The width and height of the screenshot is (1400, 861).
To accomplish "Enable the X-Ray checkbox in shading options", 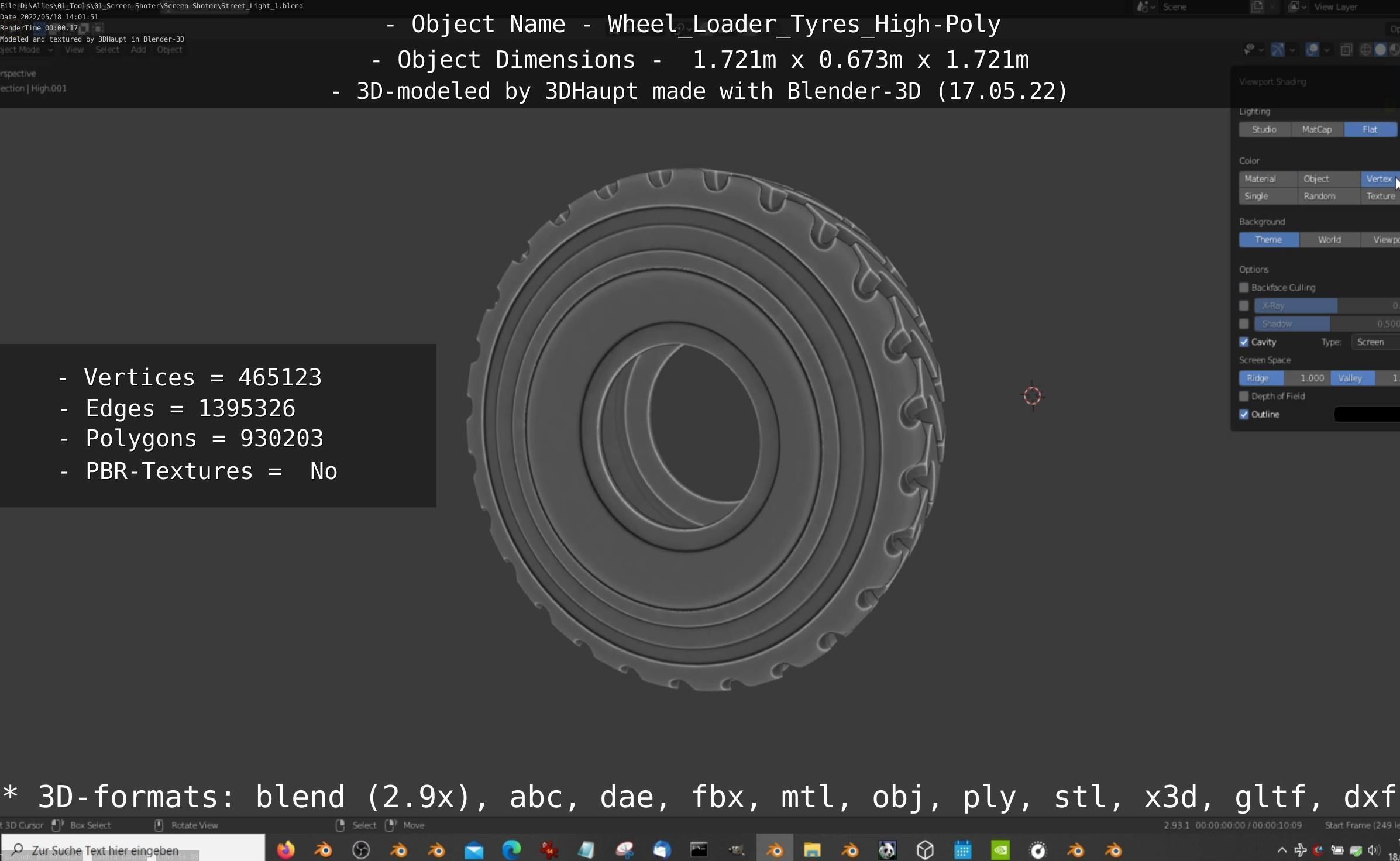I will click(x=1244, y=305).
